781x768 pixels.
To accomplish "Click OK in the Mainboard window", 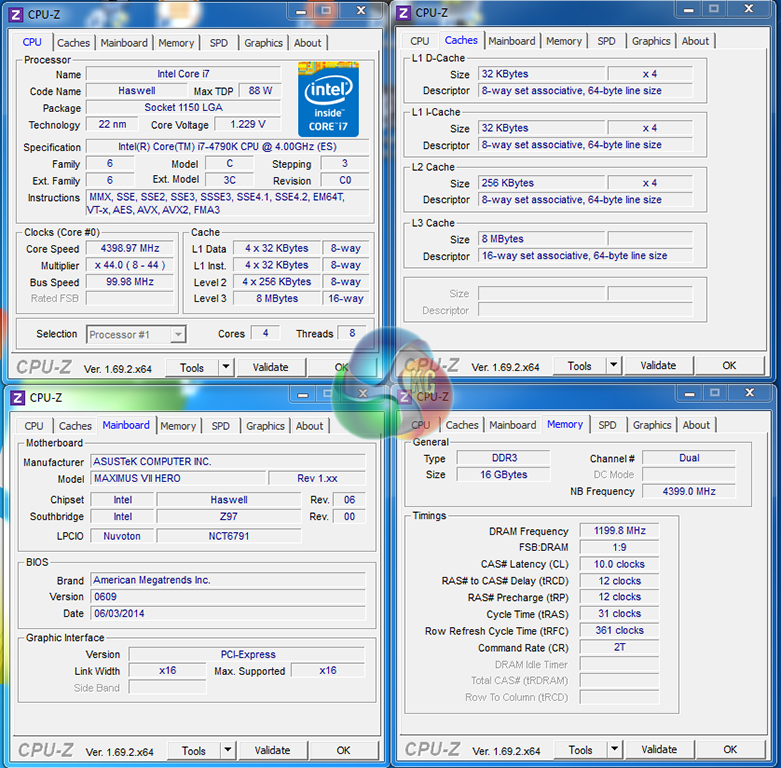I will coord(343,751).
